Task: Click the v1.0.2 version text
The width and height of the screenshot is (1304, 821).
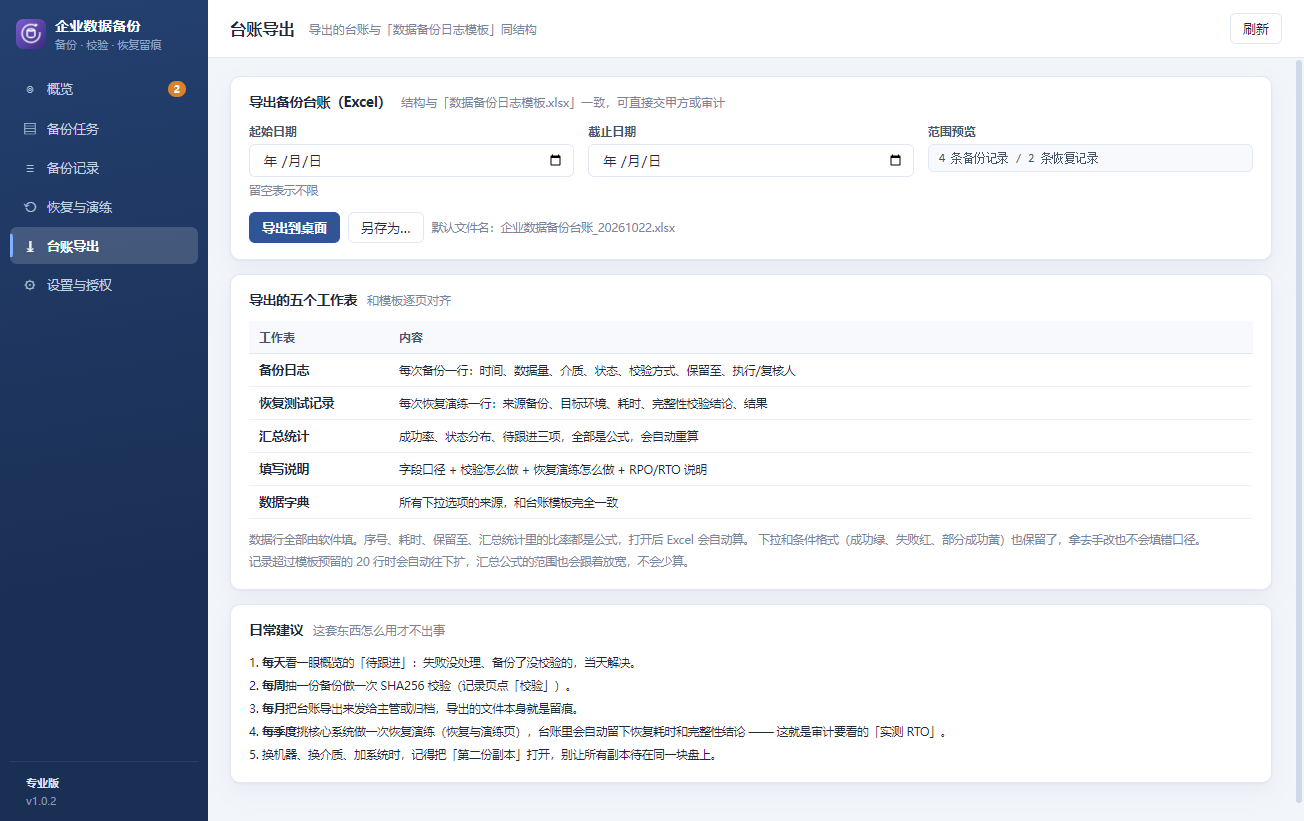Action: [x=41, y=801]
